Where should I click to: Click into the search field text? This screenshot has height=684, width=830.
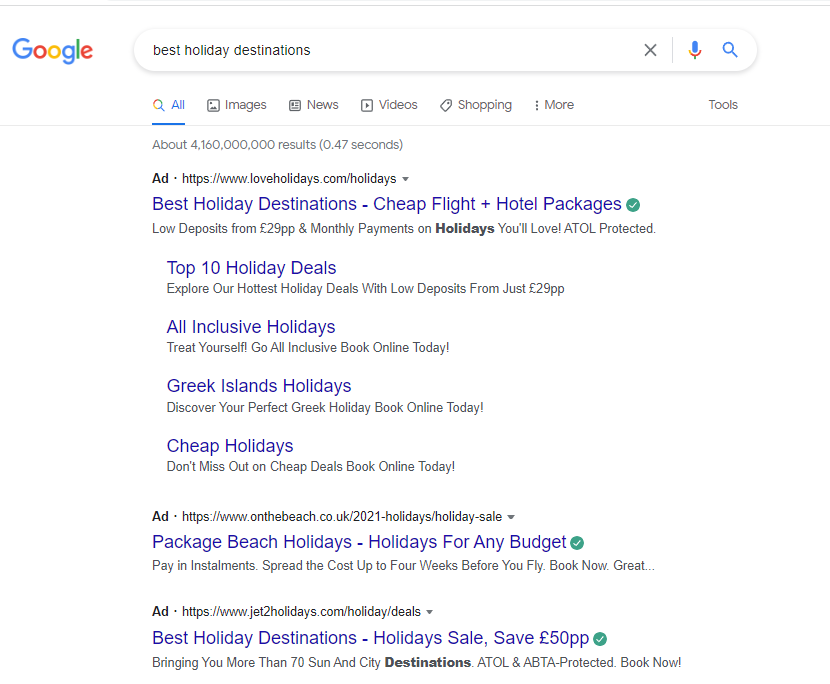tap(232, 50)
